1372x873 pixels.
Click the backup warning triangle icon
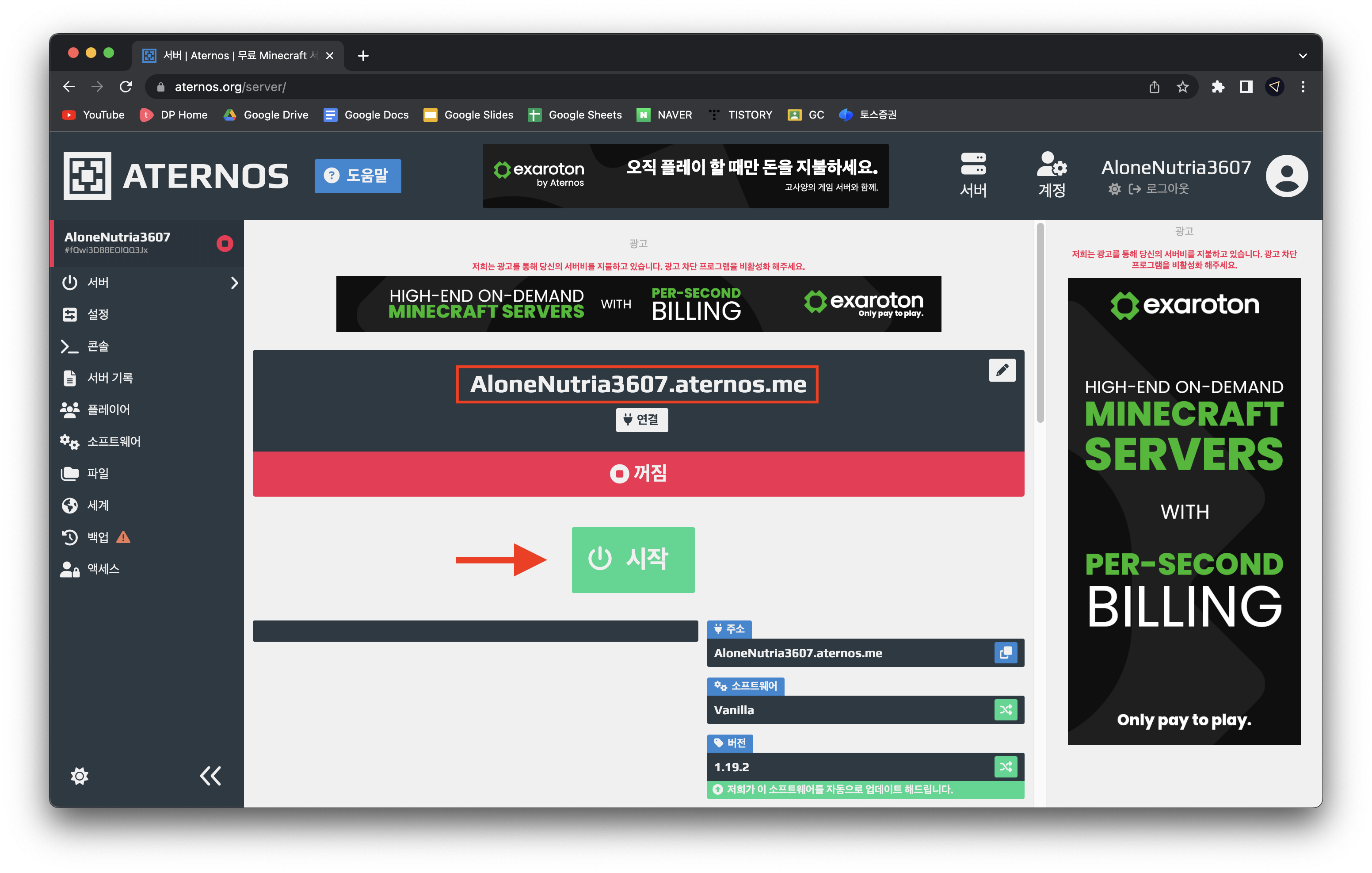pyautogui.click(x=123, y=537)
